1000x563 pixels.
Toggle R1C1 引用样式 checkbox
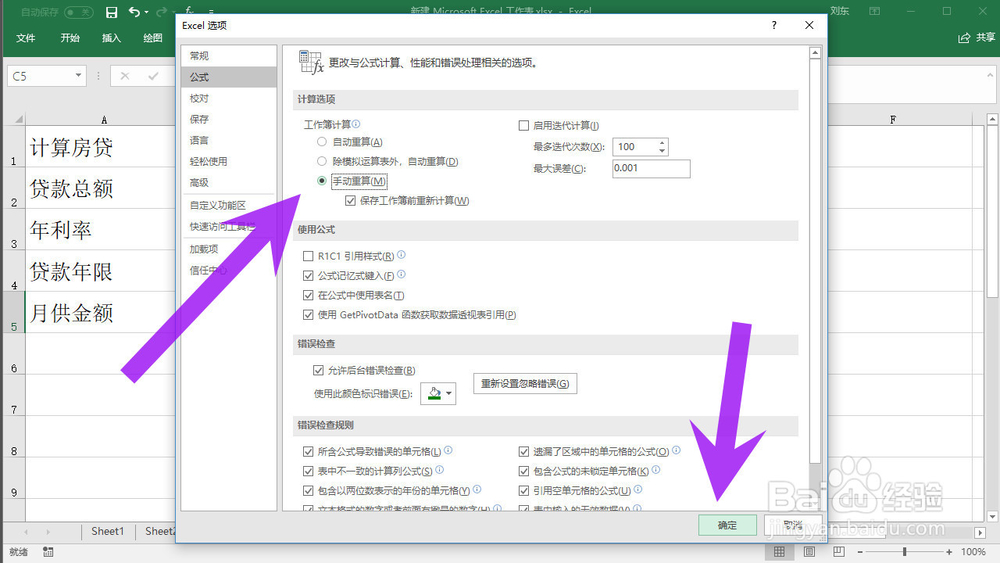pyautogui.click(x=308, y=256)
